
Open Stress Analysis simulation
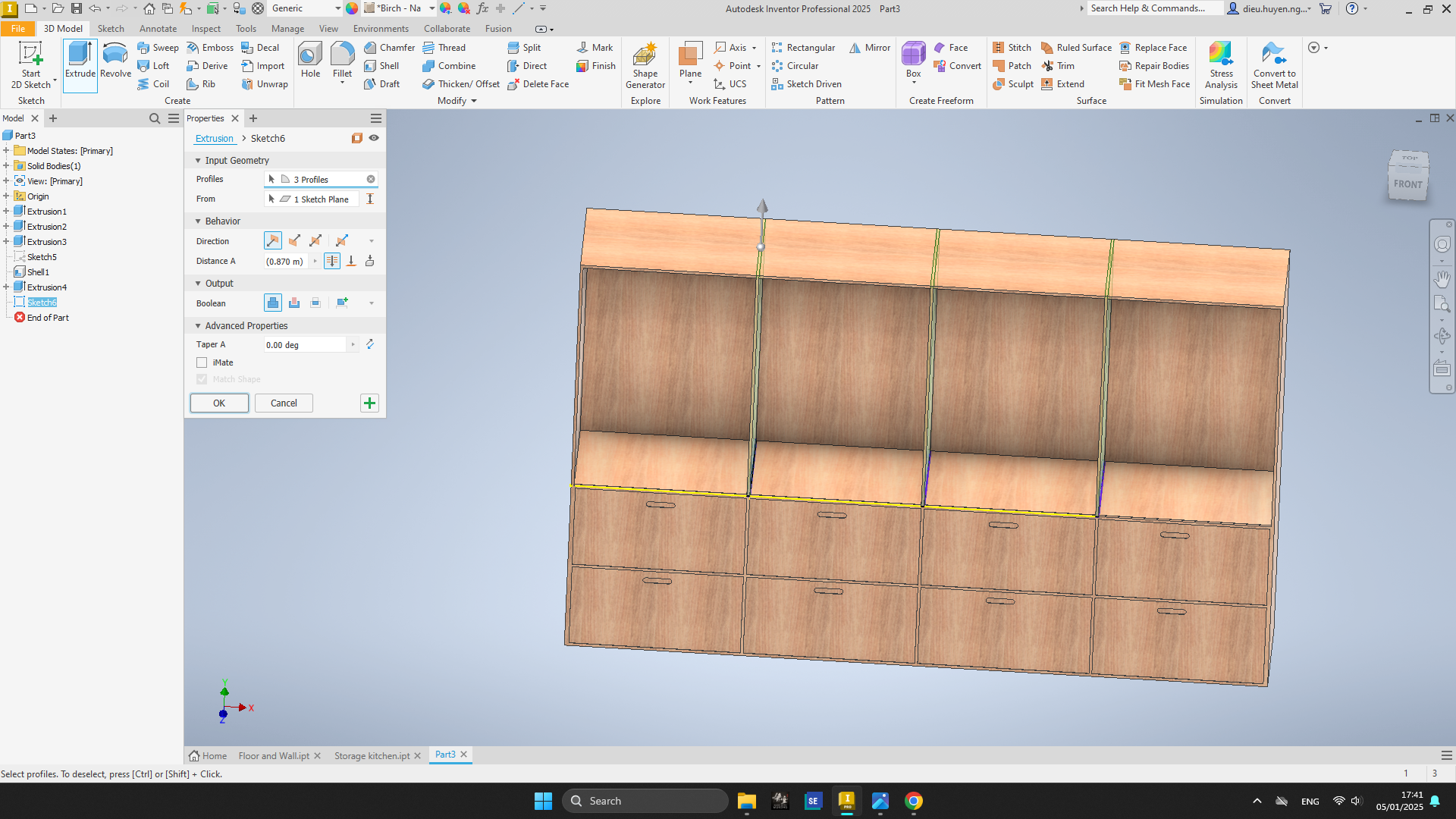point(1221,65)
